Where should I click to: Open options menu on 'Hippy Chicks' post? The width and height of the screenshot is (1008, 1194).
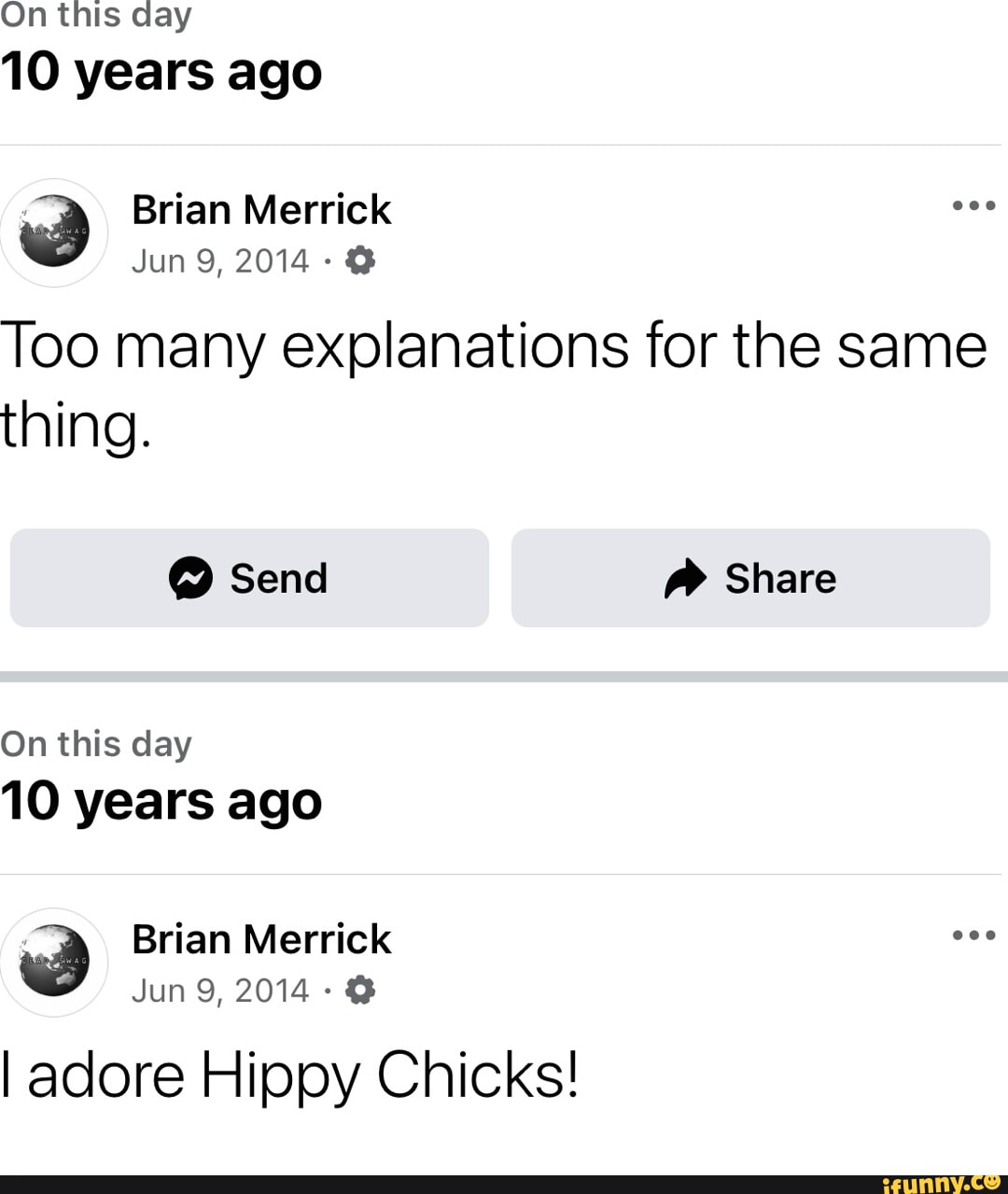973,934
